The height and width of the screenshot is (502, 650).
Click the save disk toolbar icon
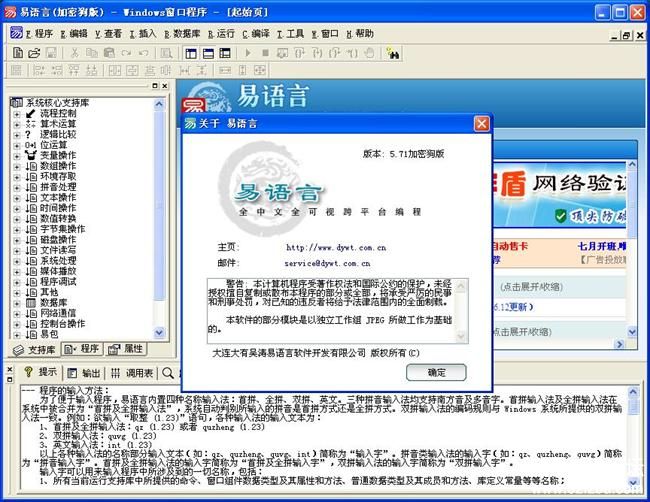coord(51,53)
